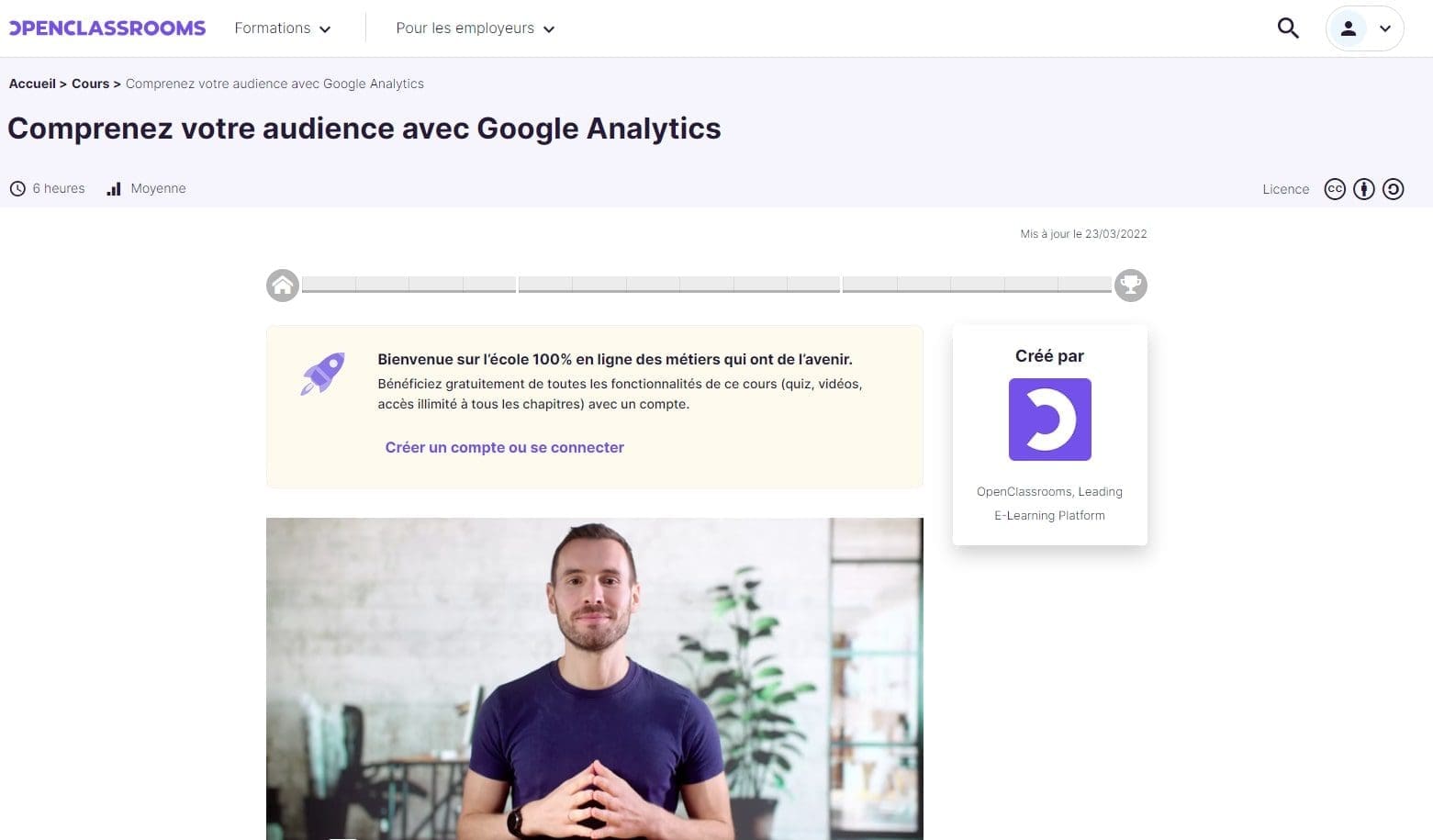Click the Licence label

click(x=1285, y=189)
